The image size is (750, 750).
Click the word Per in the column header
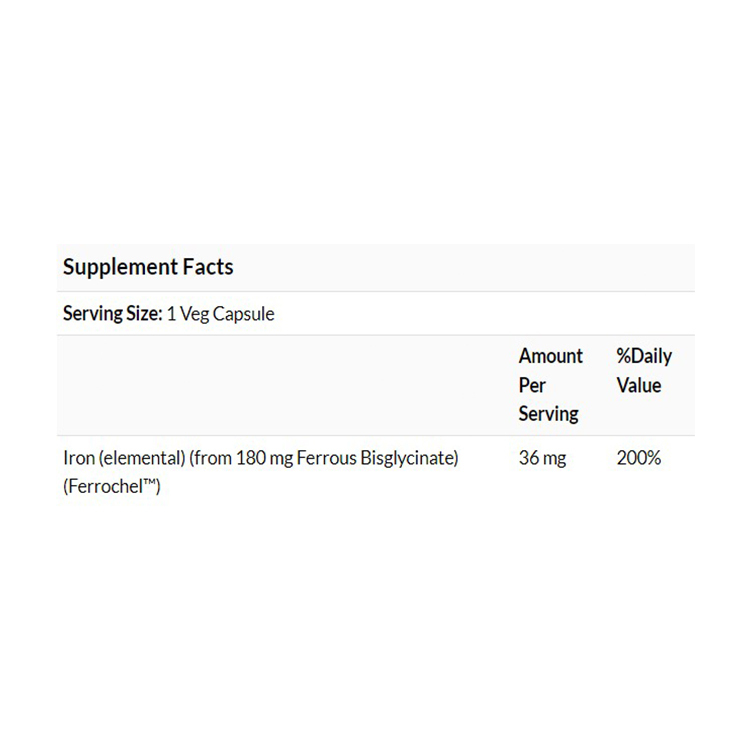click(532, 385)
